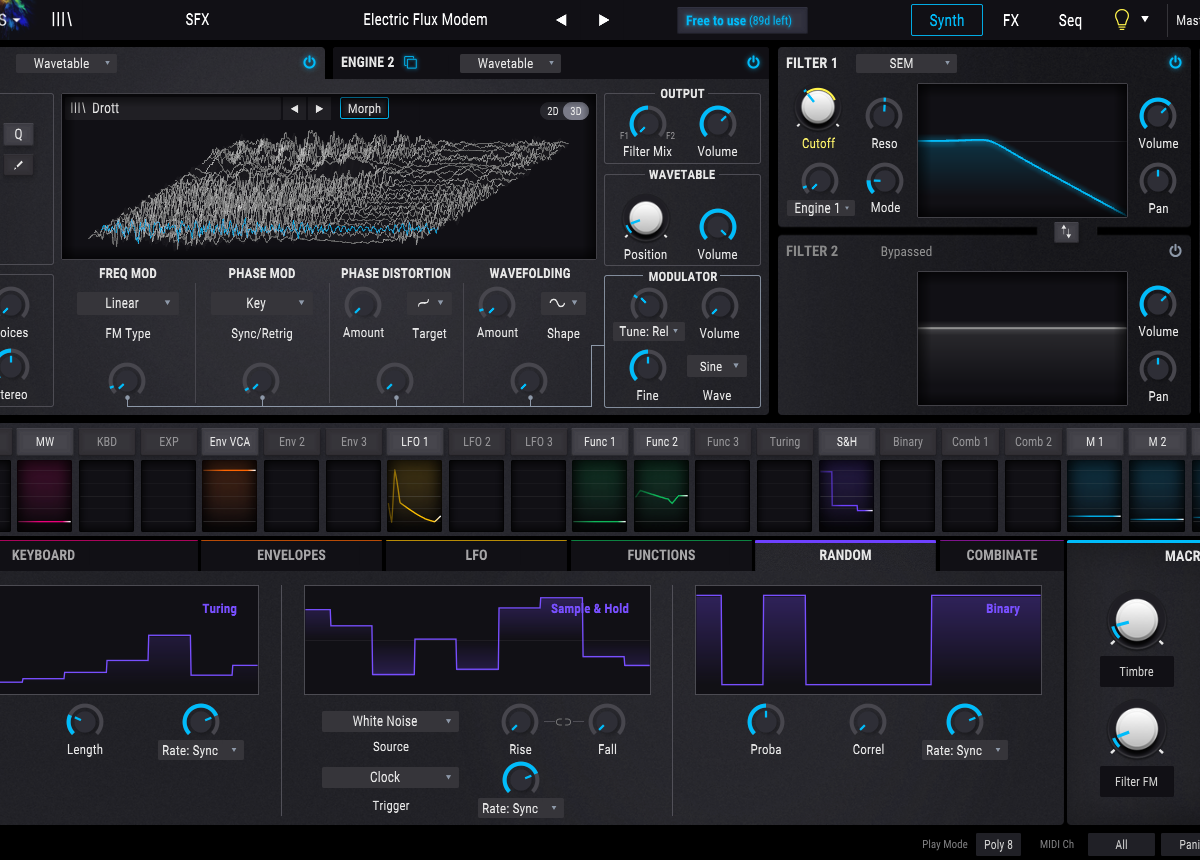Screen dimensions: 1200x860
Task: Switch to the FX tab
Action: click(1010, 20)
